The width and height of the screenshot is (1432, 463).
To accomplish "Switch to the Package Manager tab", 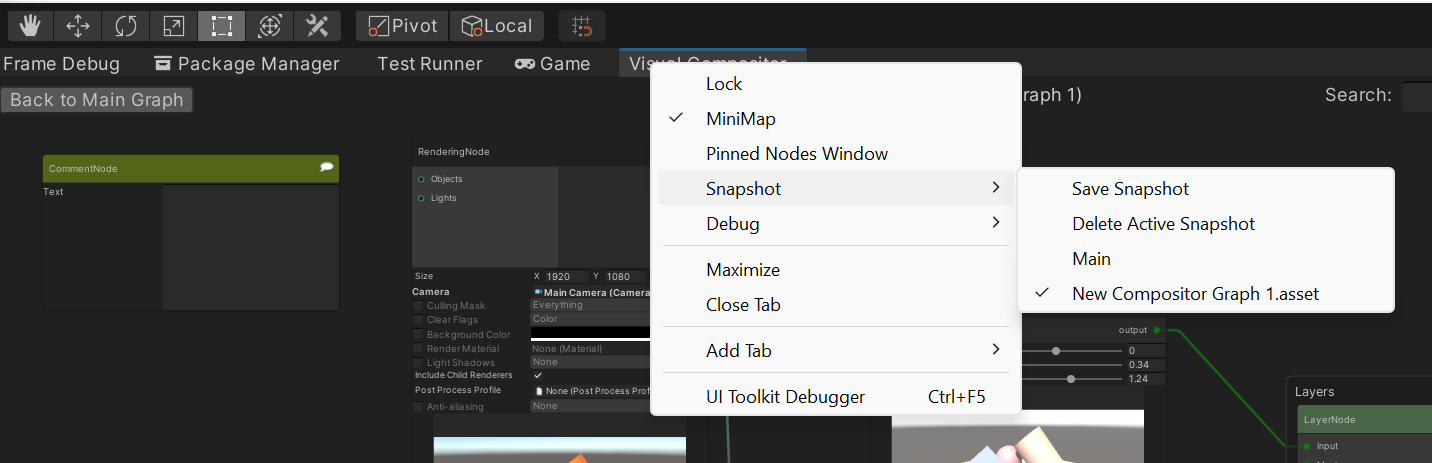I will point(247,64).
